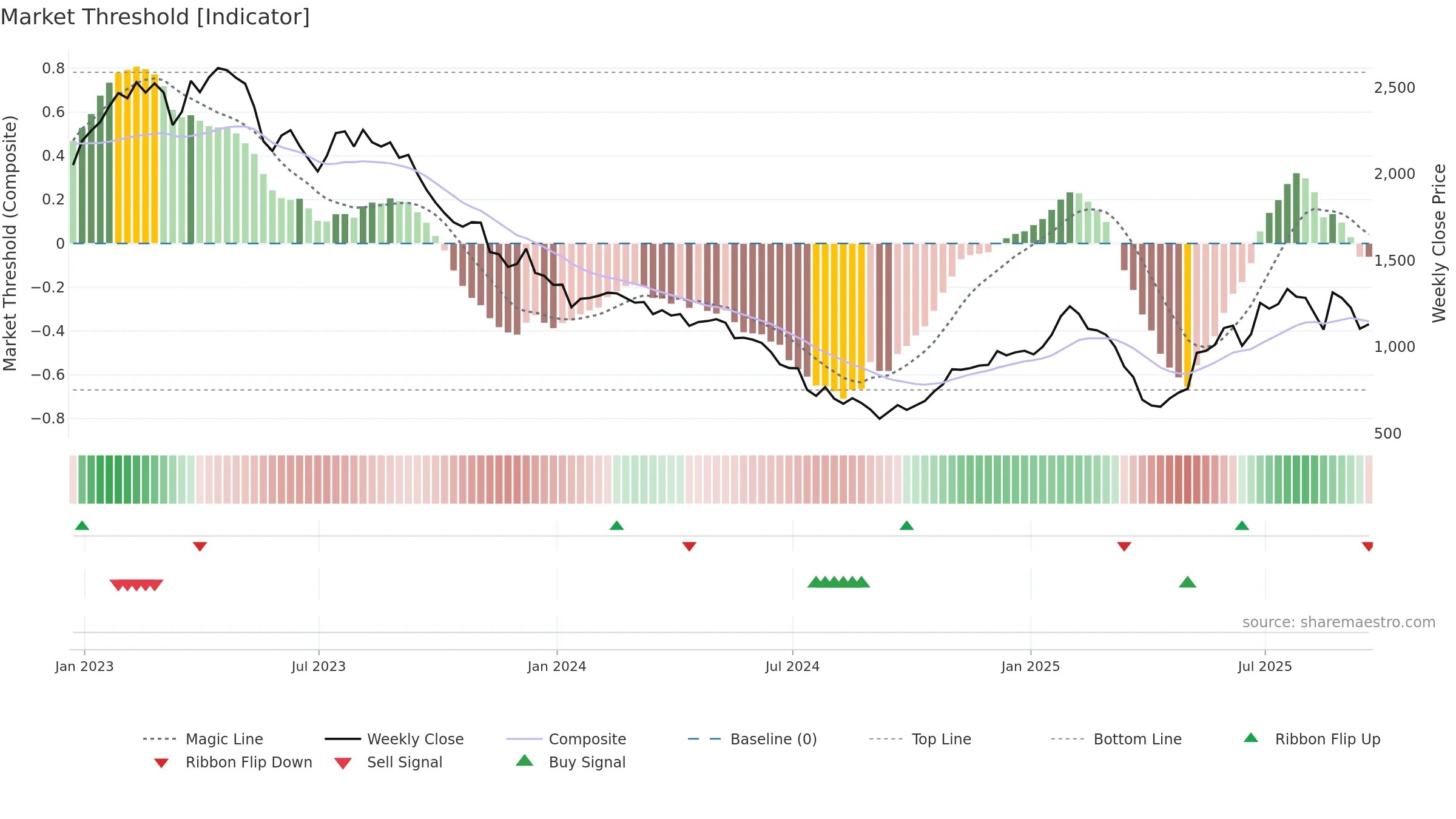This screenshot has height=819, width=1456.
Task: Click the 1,000 right axis tick label
Action: [x=1394, y=346]
